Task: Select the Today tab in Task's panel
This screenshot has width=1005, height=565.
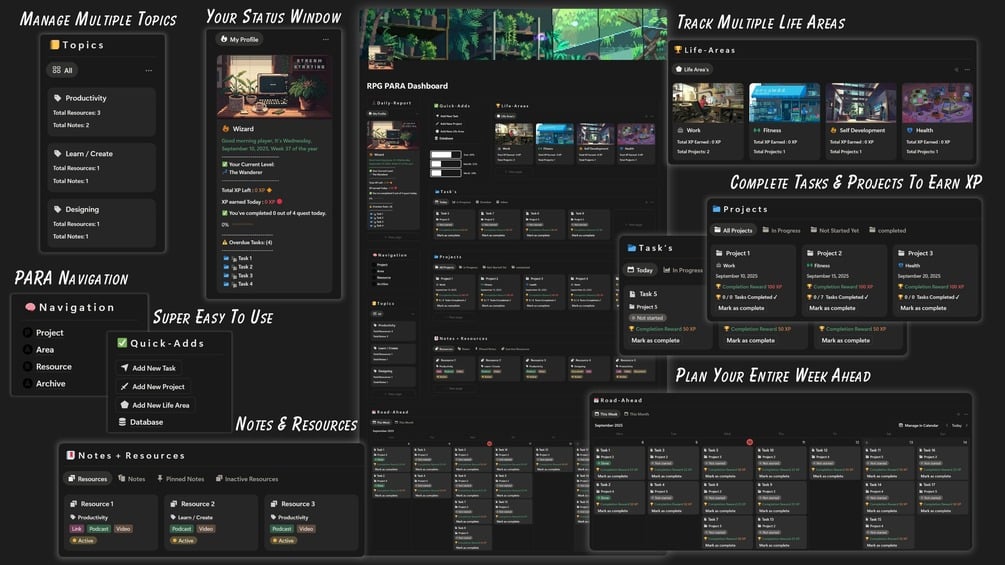Action: pos(640,270)
